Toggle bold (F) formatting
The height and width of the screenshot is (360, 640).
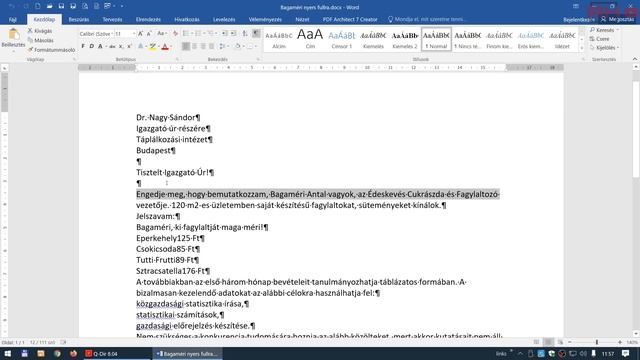click(83, 47)
